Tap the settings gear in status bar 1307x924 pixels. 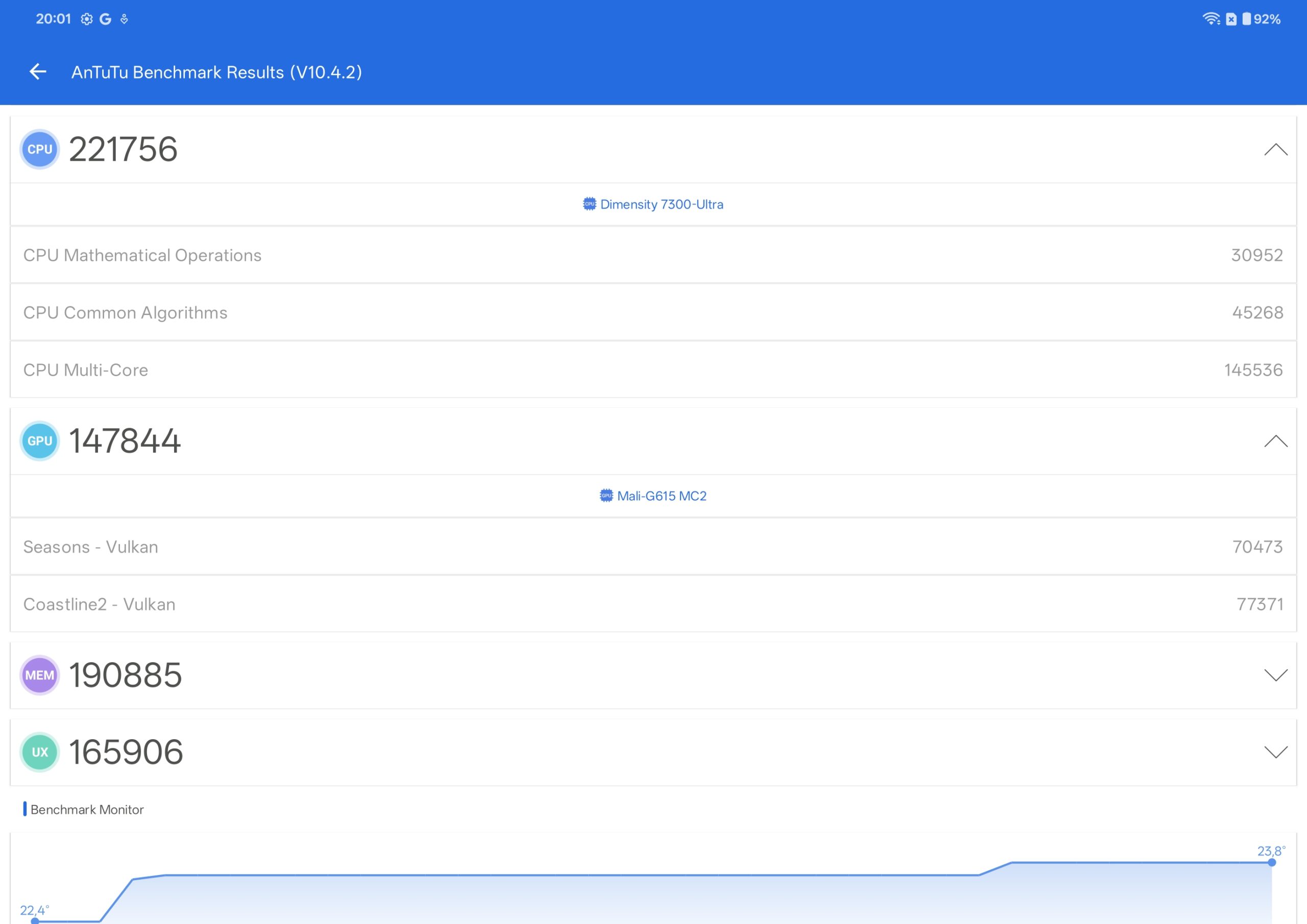click(86, 19)
